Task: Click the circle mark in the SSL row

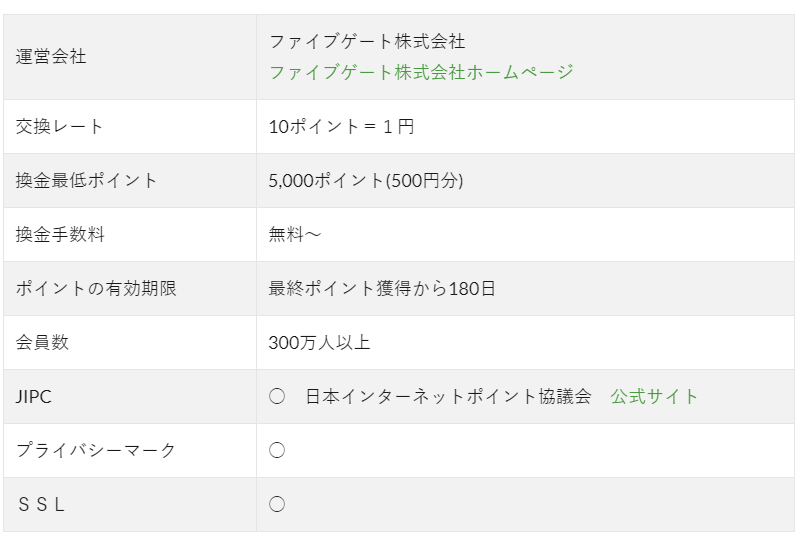Action: click(277, 504)
